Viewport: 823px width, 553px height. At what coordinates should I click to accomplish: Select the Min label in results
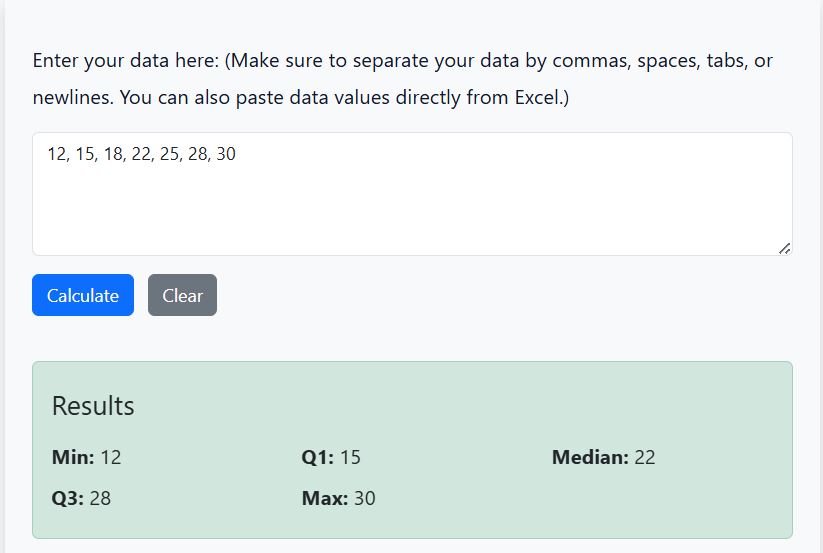[x=73, y=457]
